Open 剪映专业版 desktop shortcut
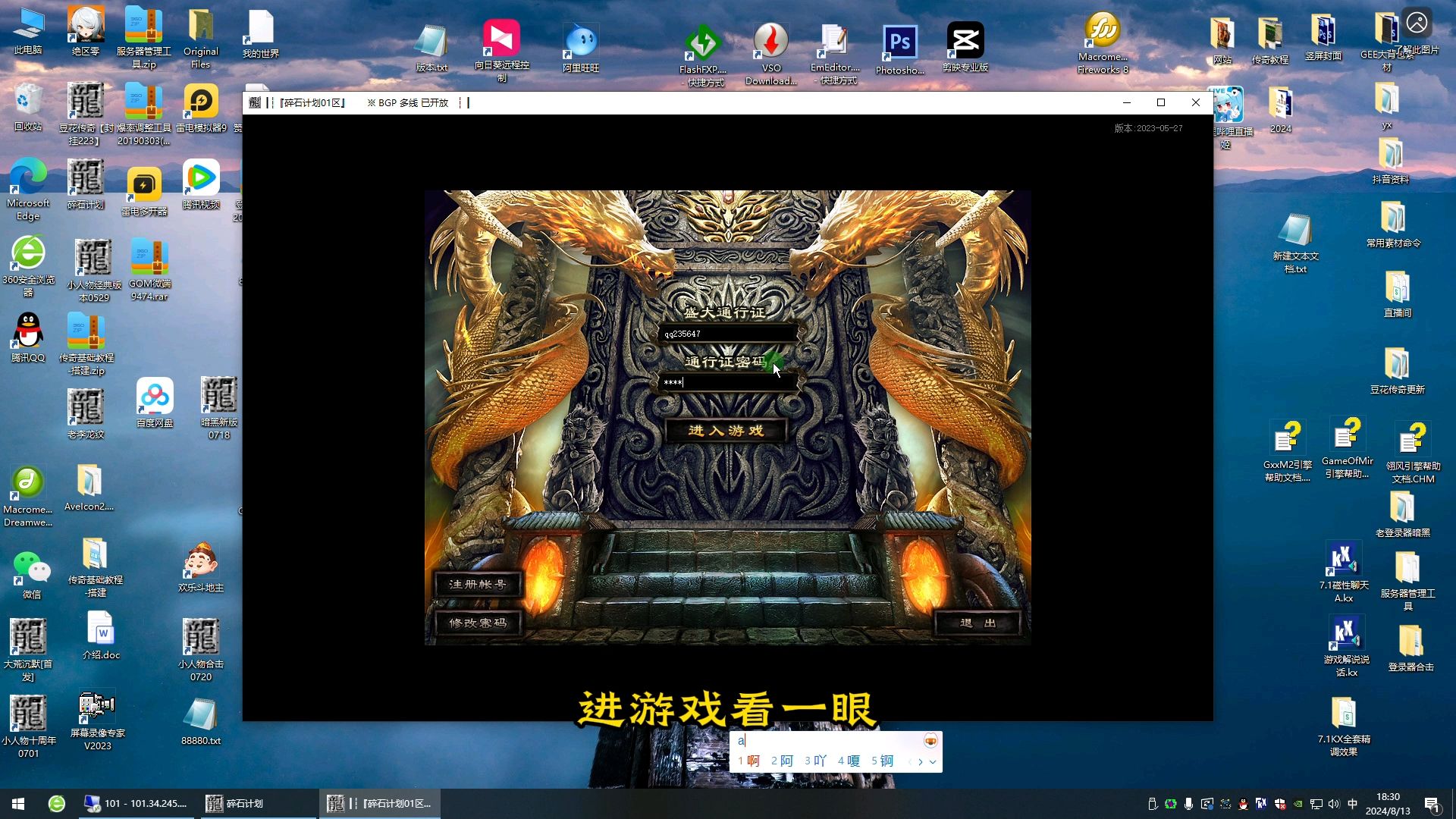Viewport: 1456px width, 819px height. (965, 47)
